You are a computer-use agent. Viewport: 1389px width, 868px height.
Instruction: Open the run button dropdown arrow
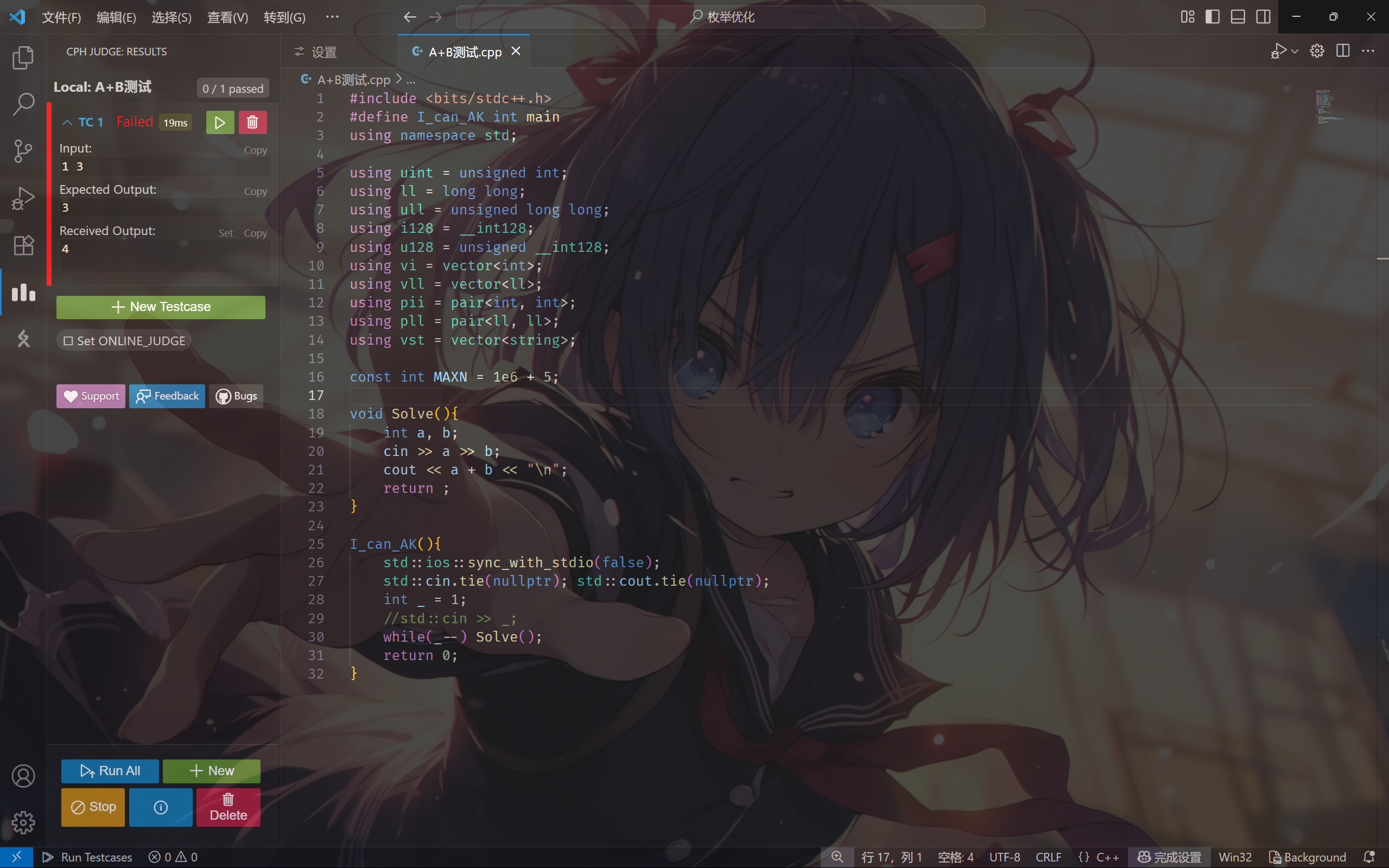tap(1295, 51)
